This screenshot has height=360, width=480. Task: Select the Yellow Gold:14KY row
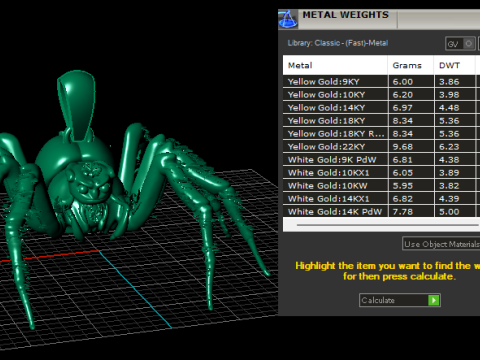point(381,108)
